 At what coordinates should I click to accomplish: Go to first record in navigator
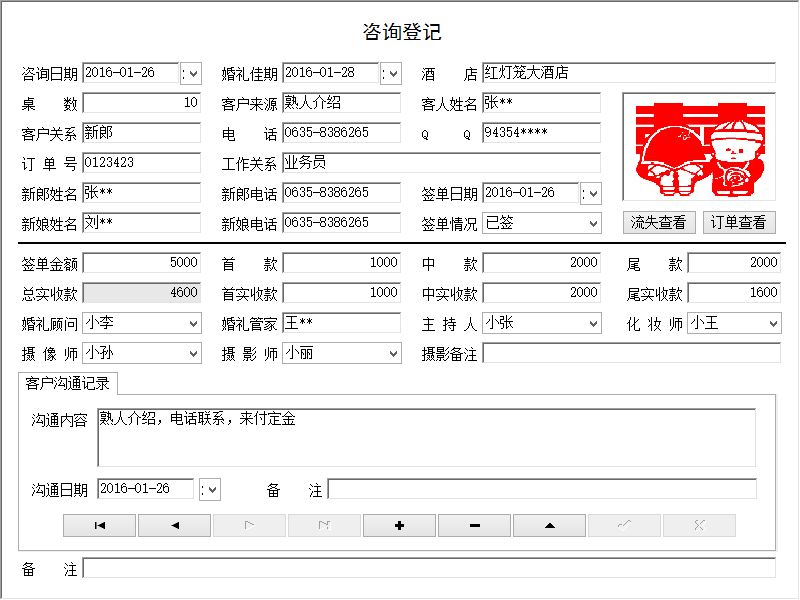(x=99, y=525)
